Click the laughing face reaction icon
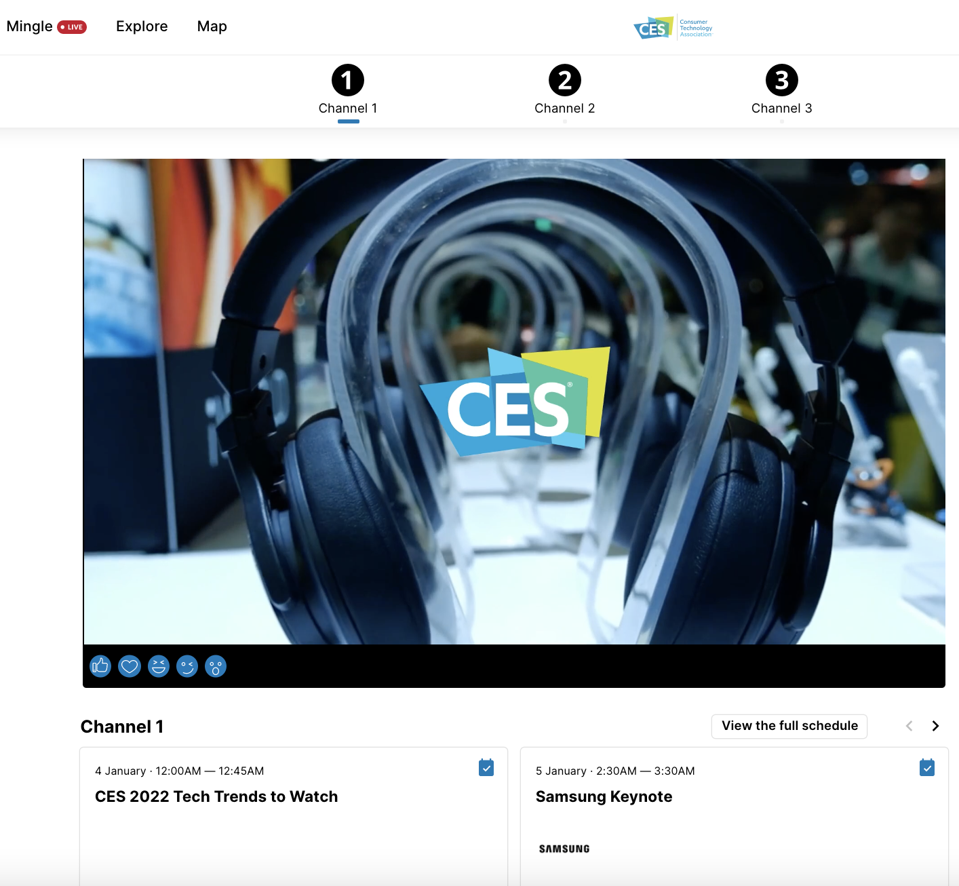 click(158, 666)
